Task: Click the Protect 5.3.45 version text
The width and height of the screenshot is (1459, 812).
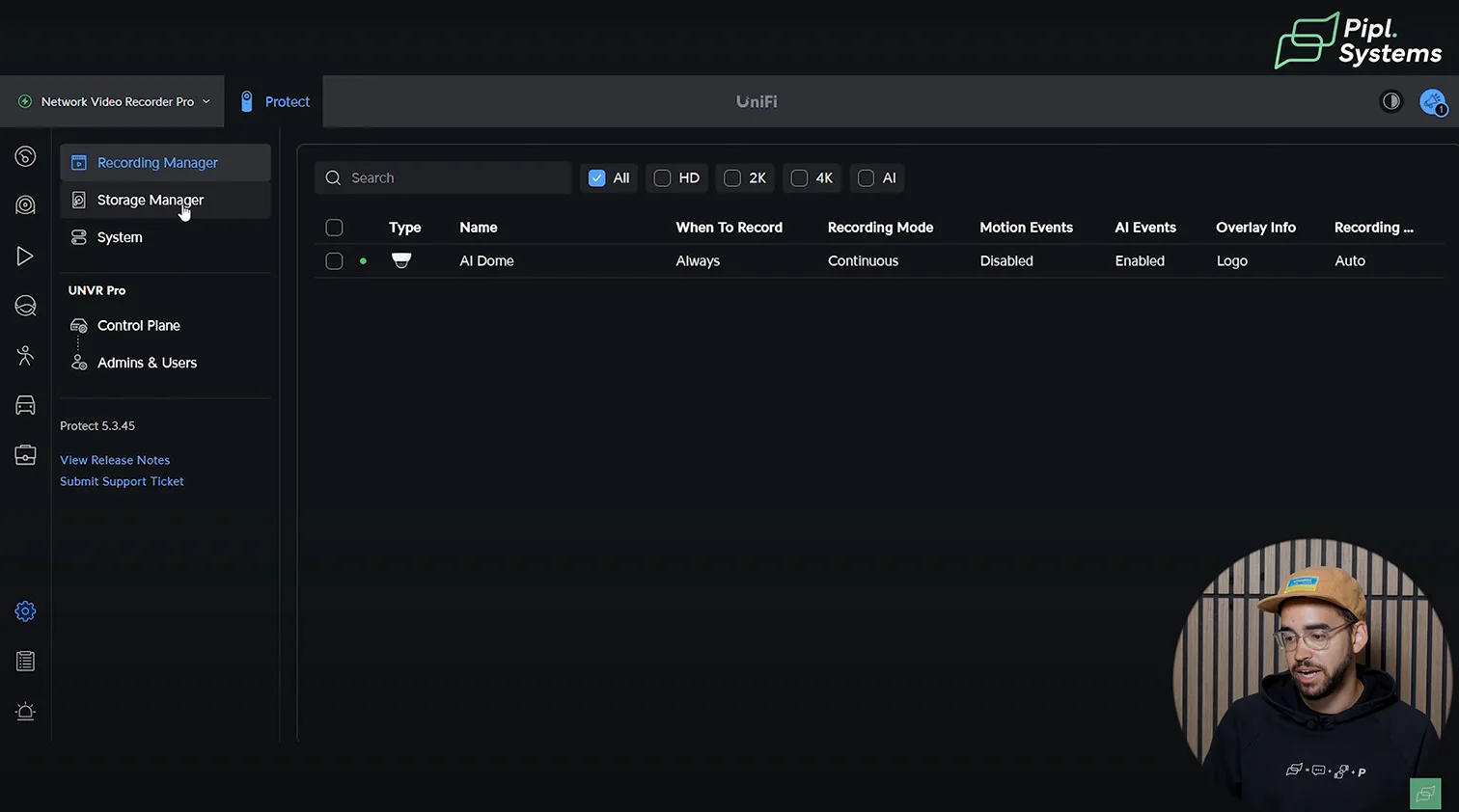Action: click(97, 425)
